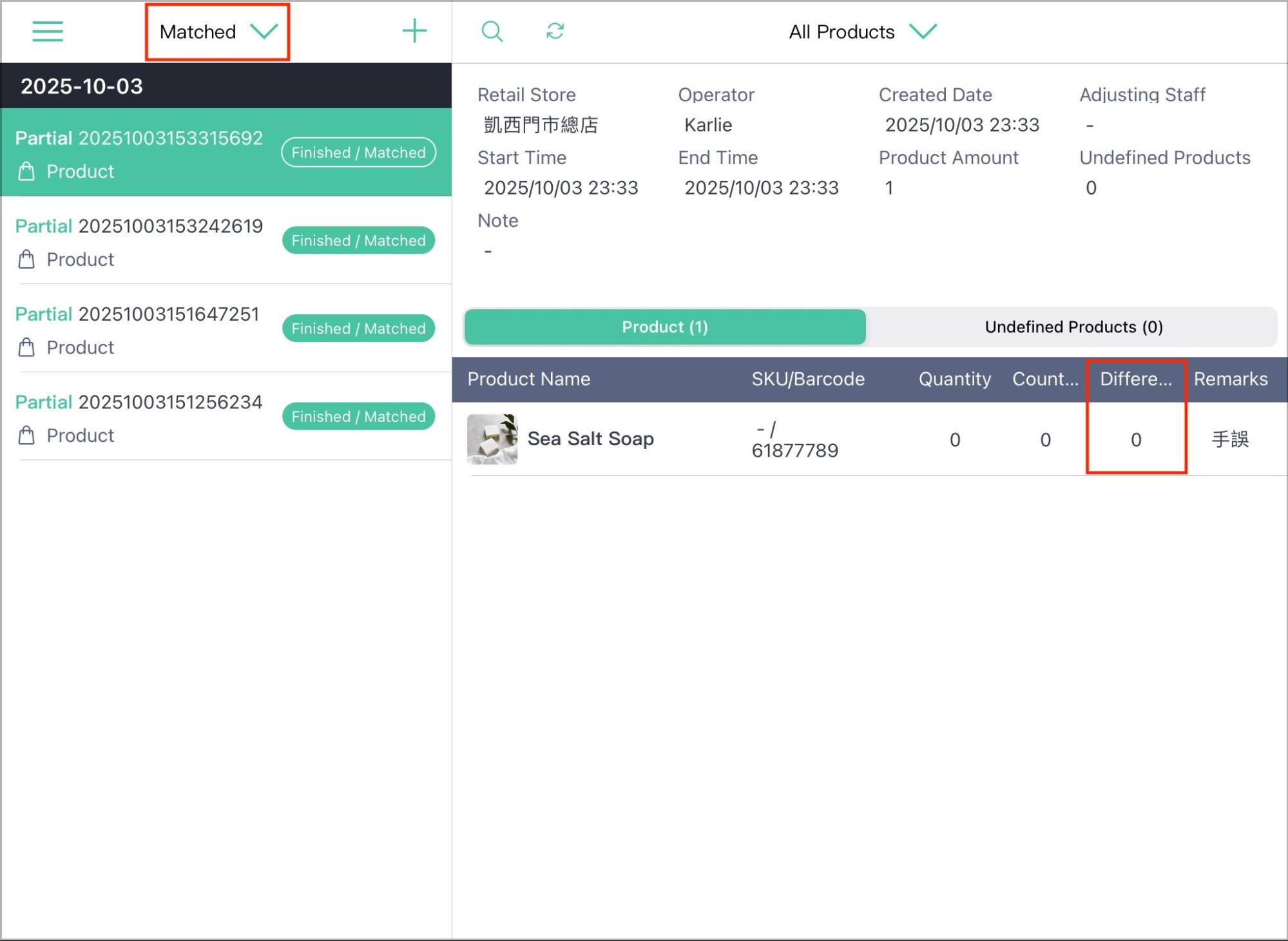Click the End Time label
This screenshot has height=941, width=1288.
click(718, 158)
